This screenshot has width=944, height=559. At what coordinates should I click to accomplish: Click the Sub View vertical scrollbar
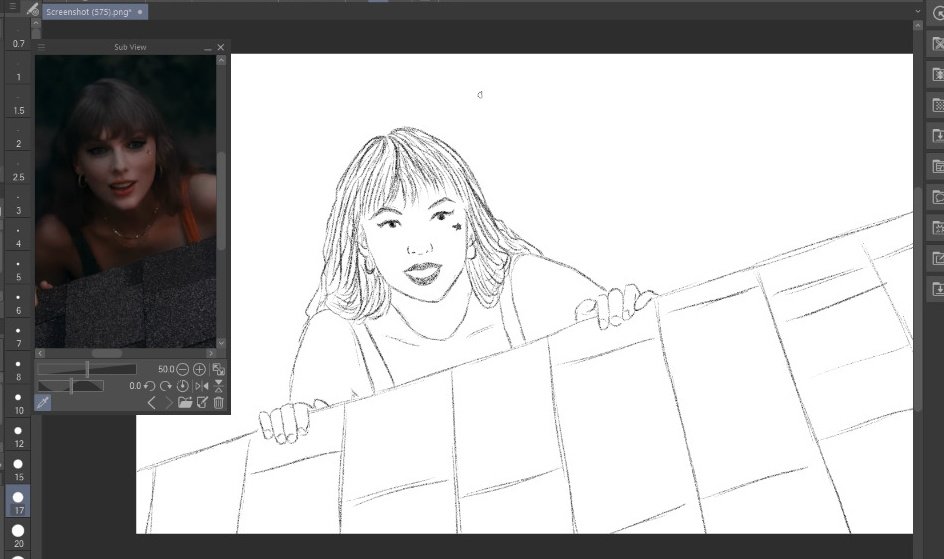(x=221, y=201)
